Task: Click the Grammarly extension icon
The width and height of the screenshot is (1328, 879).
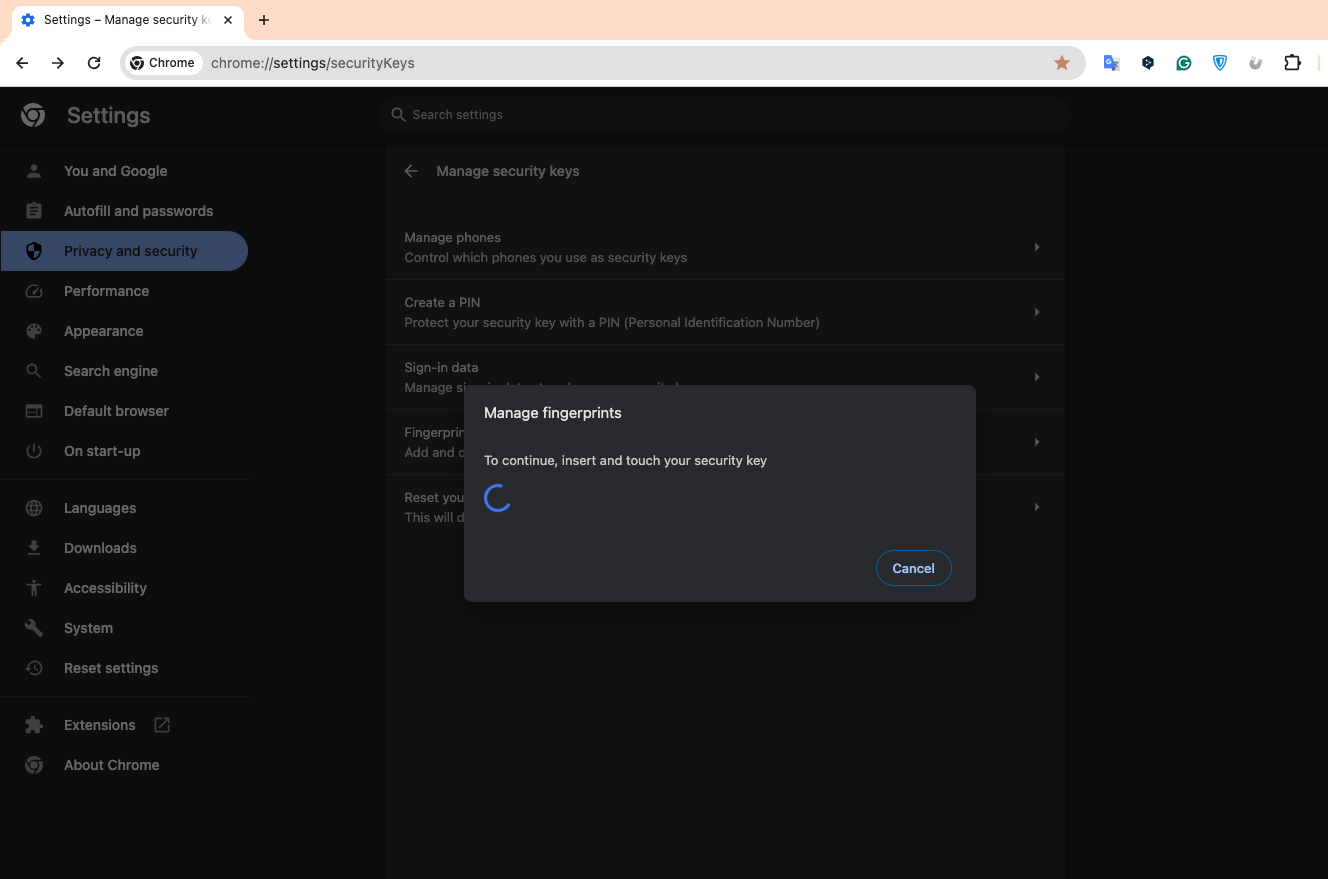Action: coord(1184,63)
